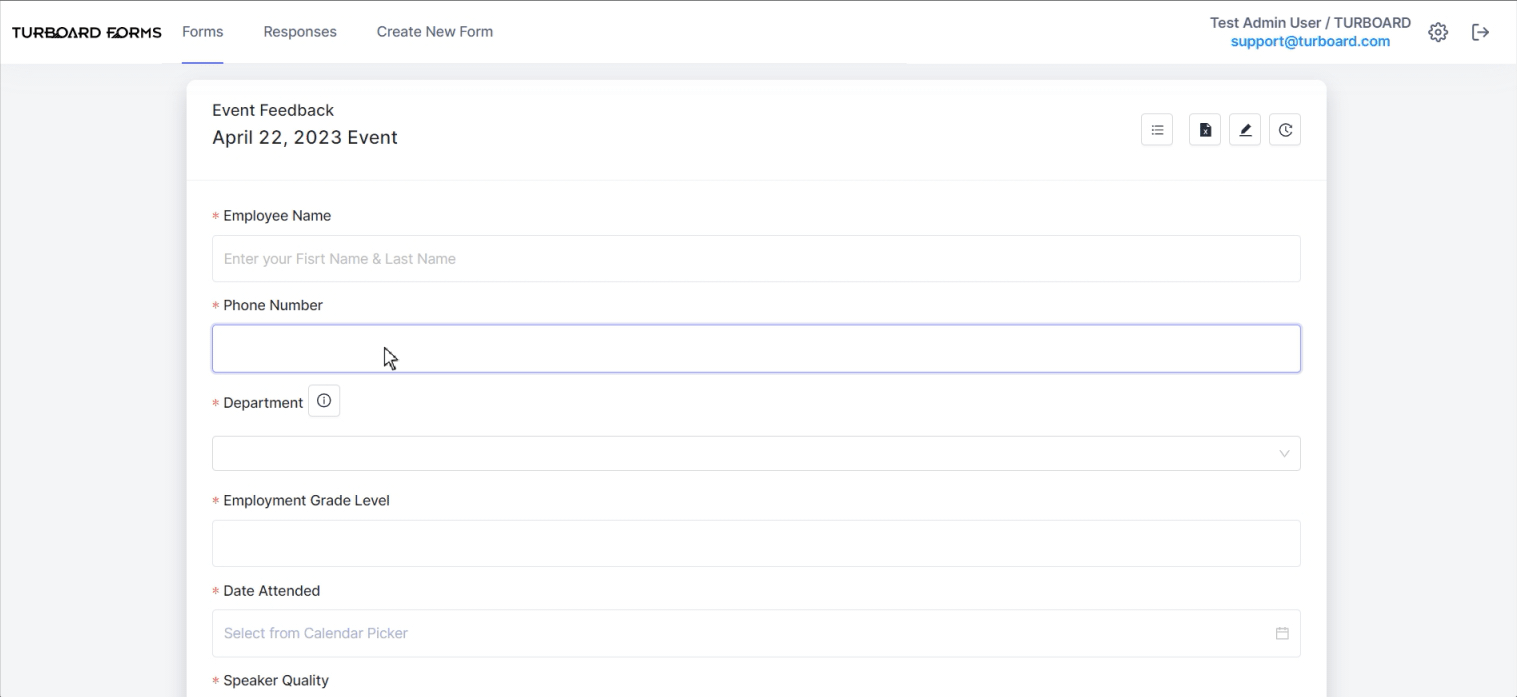Click the 'April 22, 2023 Event' title
This screenshot has width=1517, height=697.
305,138
